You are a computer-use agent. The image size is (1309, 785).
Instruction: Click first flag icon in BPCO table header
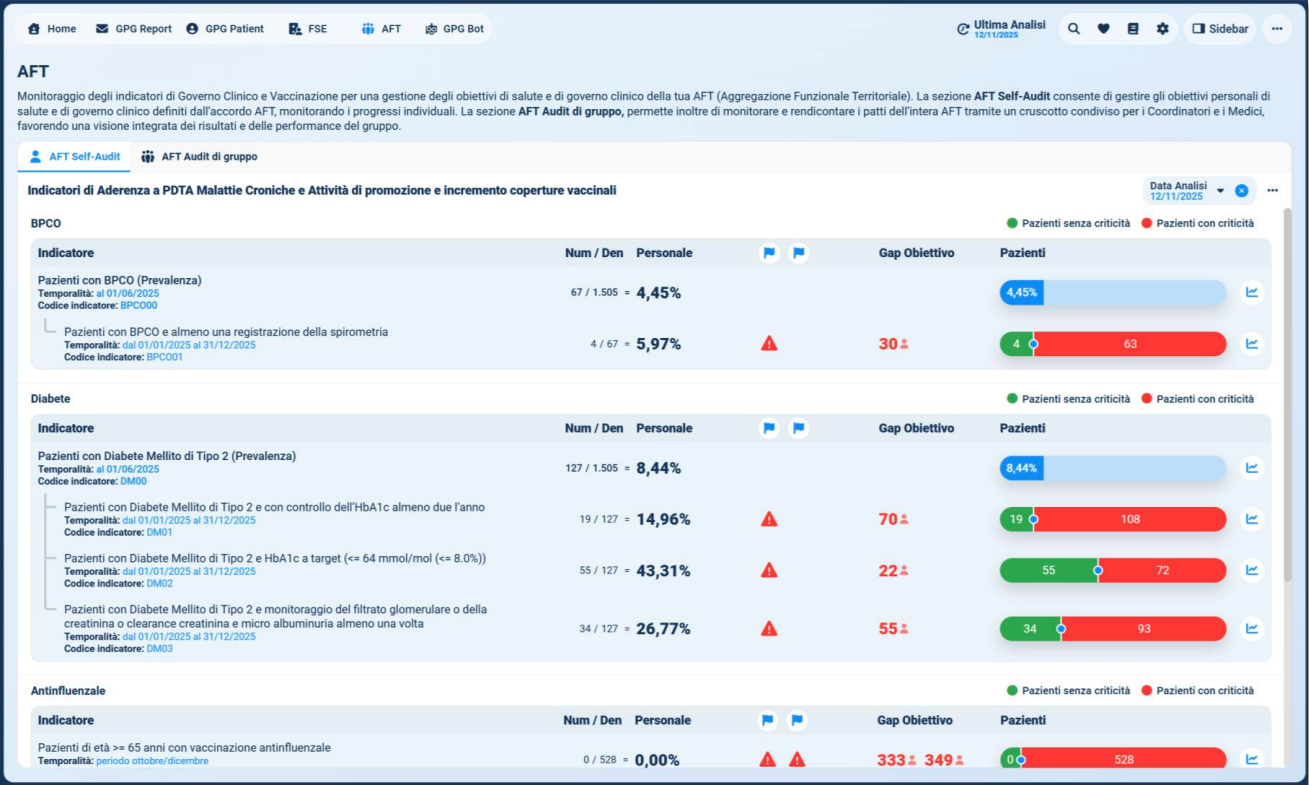(x=769, y=253)
